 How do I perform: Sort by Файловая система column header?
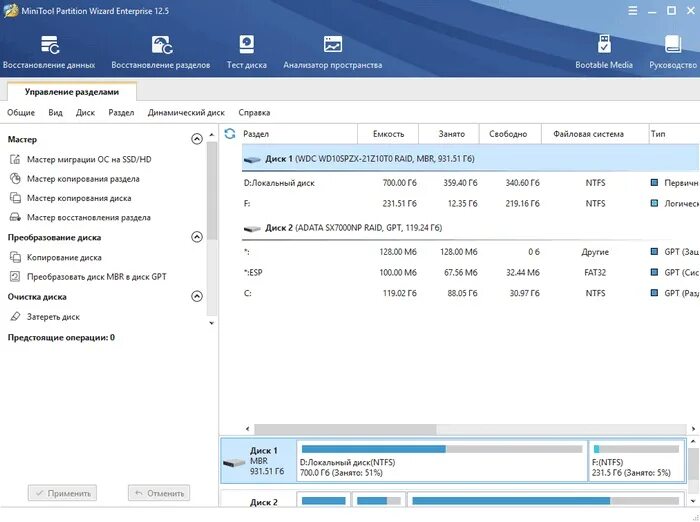click(x=595, y=134)
